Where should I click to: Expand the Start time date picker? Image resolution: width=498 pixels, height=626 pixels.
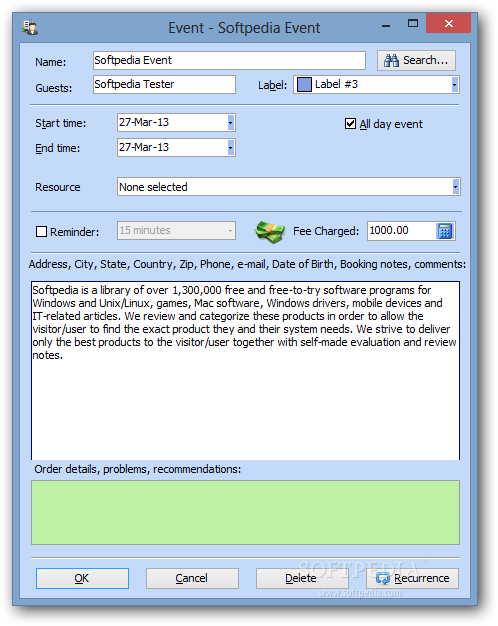[x=230, y=123]
